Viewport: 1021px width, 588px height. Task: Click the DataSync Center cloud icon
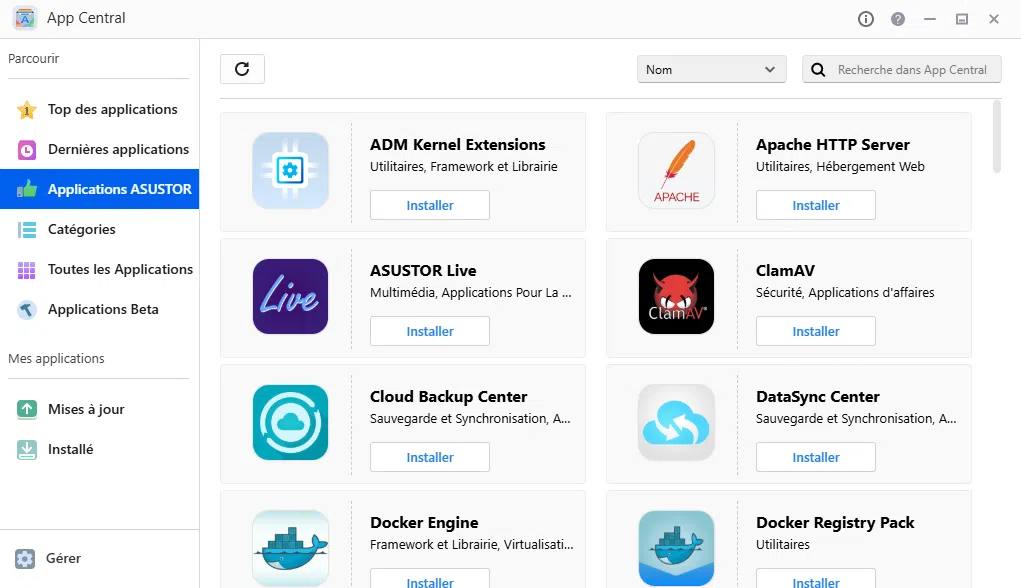click(x=676, y=423)
